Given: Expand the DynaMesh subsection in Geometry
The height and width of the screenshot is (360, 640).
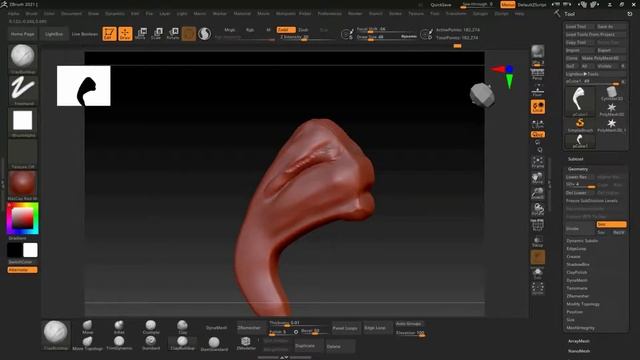Looking at the screenshot, I should 577,280.
